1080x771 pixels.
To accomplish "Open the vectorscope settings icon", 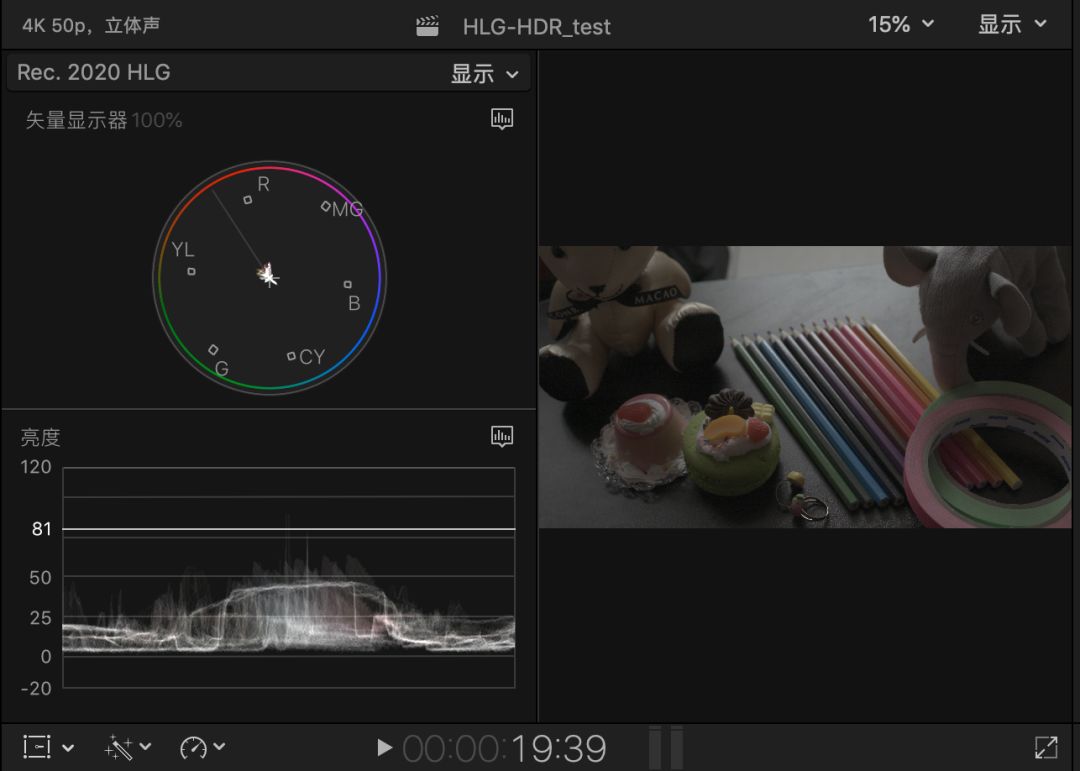I will click(x=502, y=120).
